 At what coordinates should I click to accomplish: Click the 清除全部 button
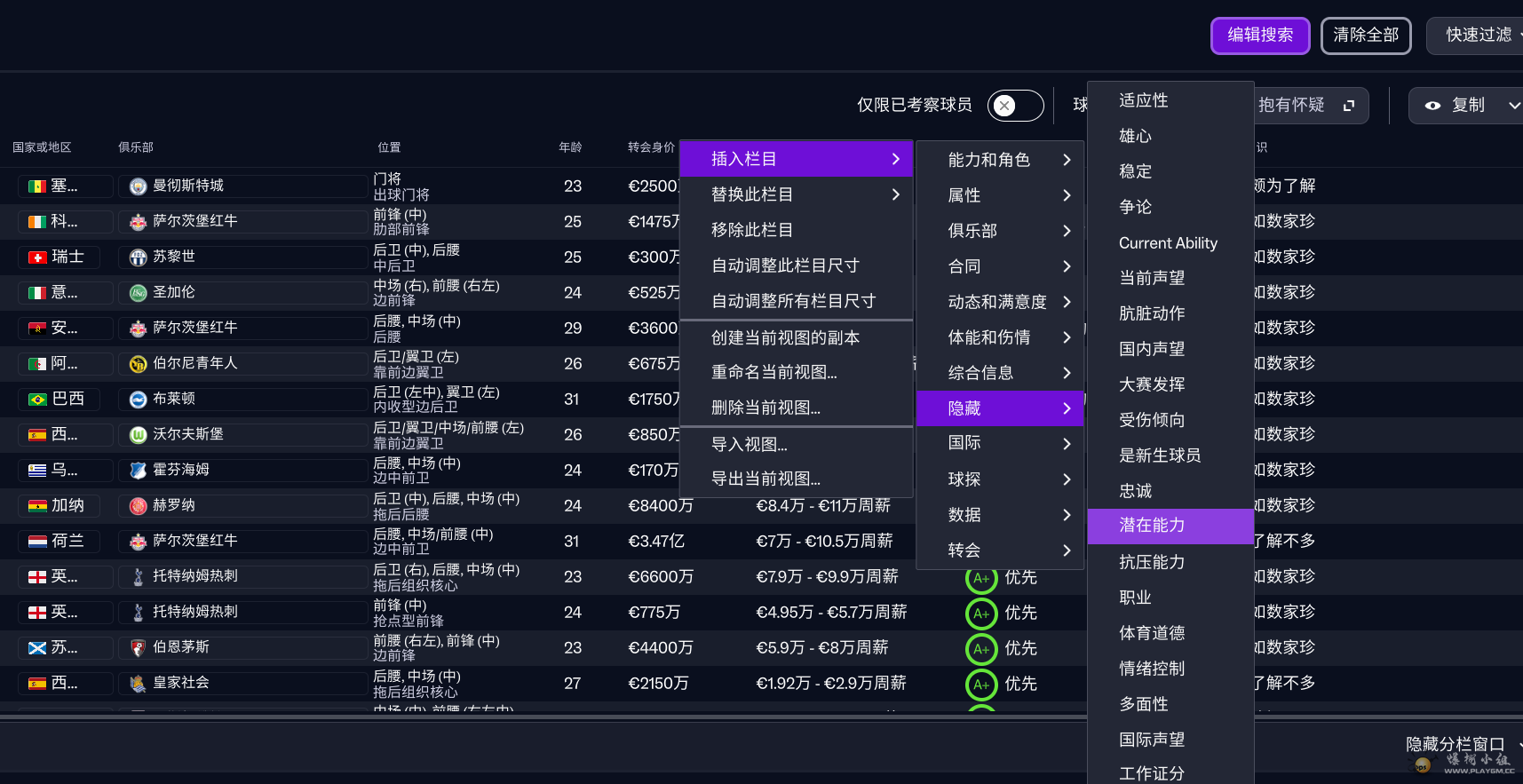pyautogui.click(x=1366, y=36)
